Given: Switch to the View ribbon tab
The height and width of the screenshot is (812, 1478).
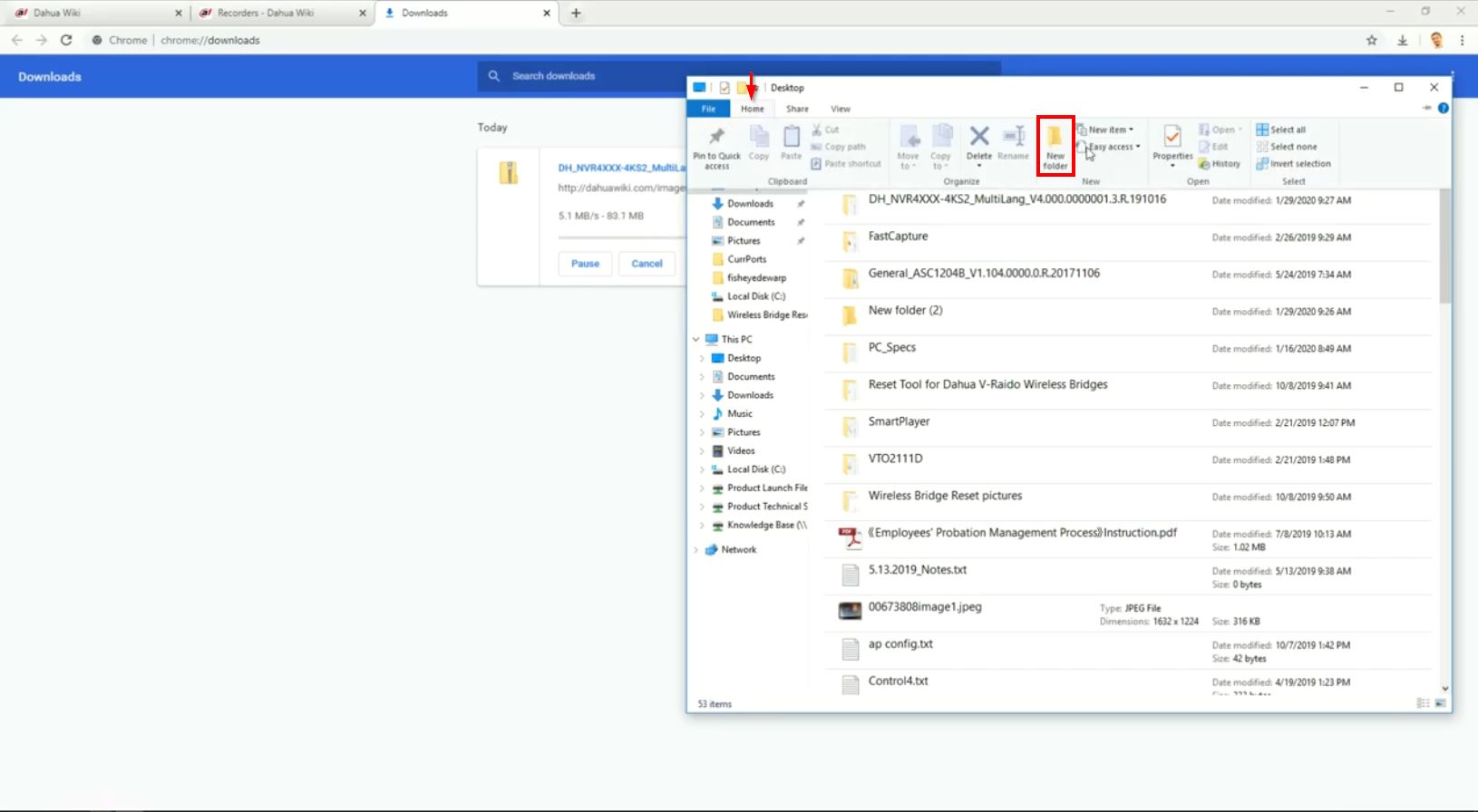Looking at the screenshot, I should [x=841, y=109].
